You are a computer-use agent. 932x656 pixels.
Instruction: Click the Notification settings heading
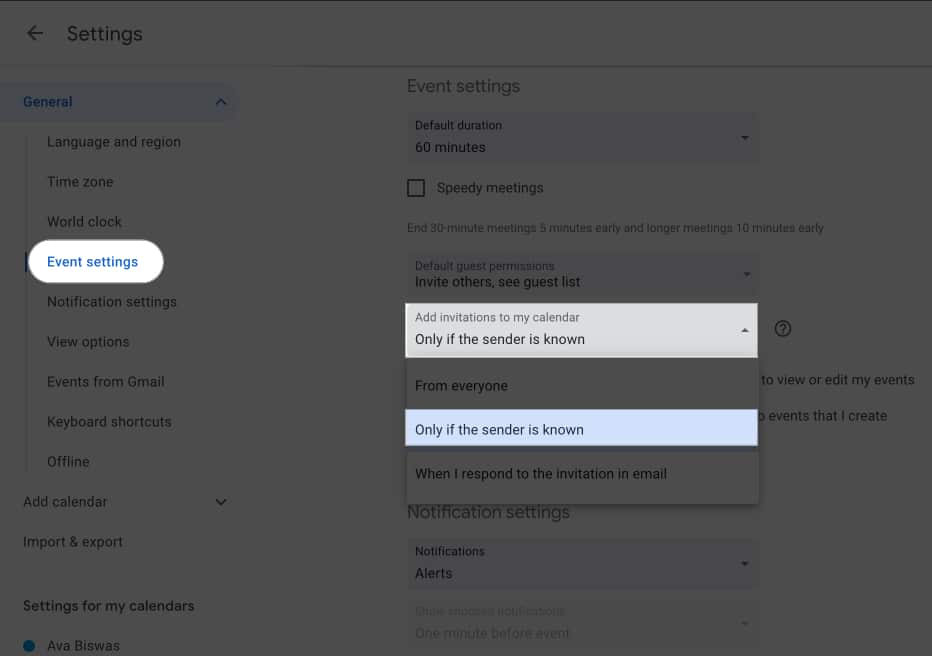(x=489, y=512)
